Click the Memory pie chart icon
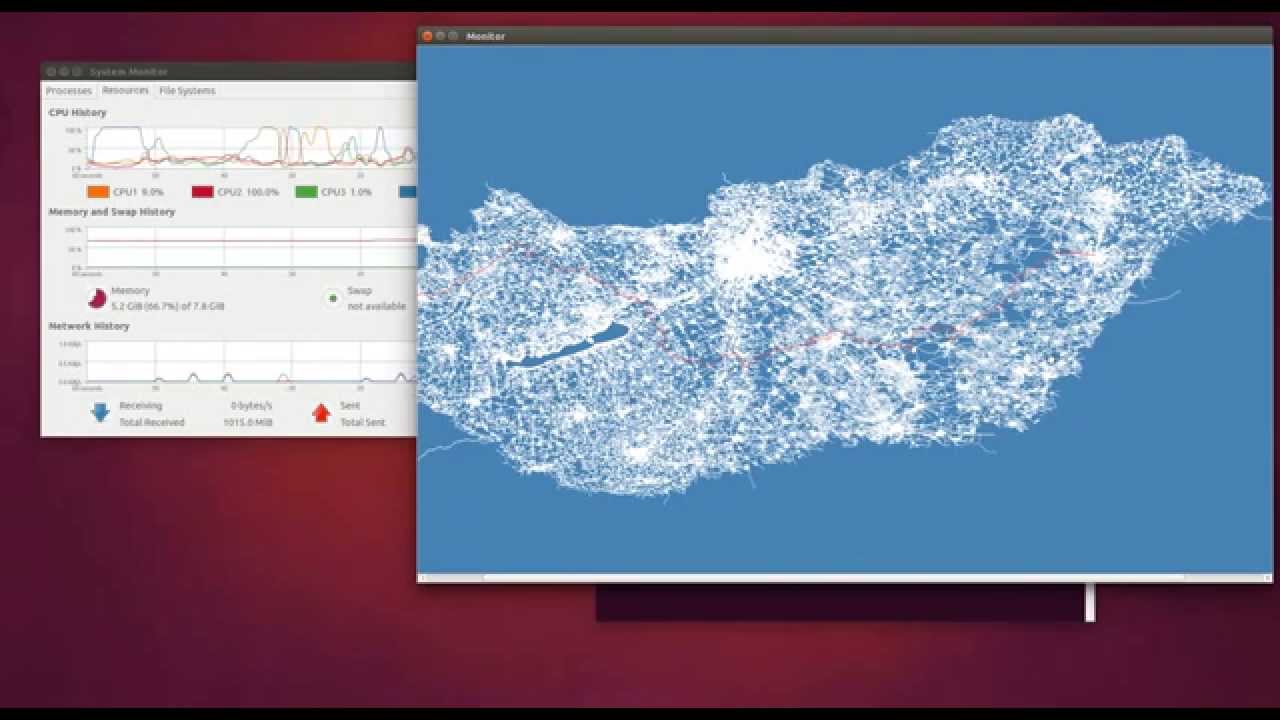The width and height of the screenshot is (1280, 720). 97,298
